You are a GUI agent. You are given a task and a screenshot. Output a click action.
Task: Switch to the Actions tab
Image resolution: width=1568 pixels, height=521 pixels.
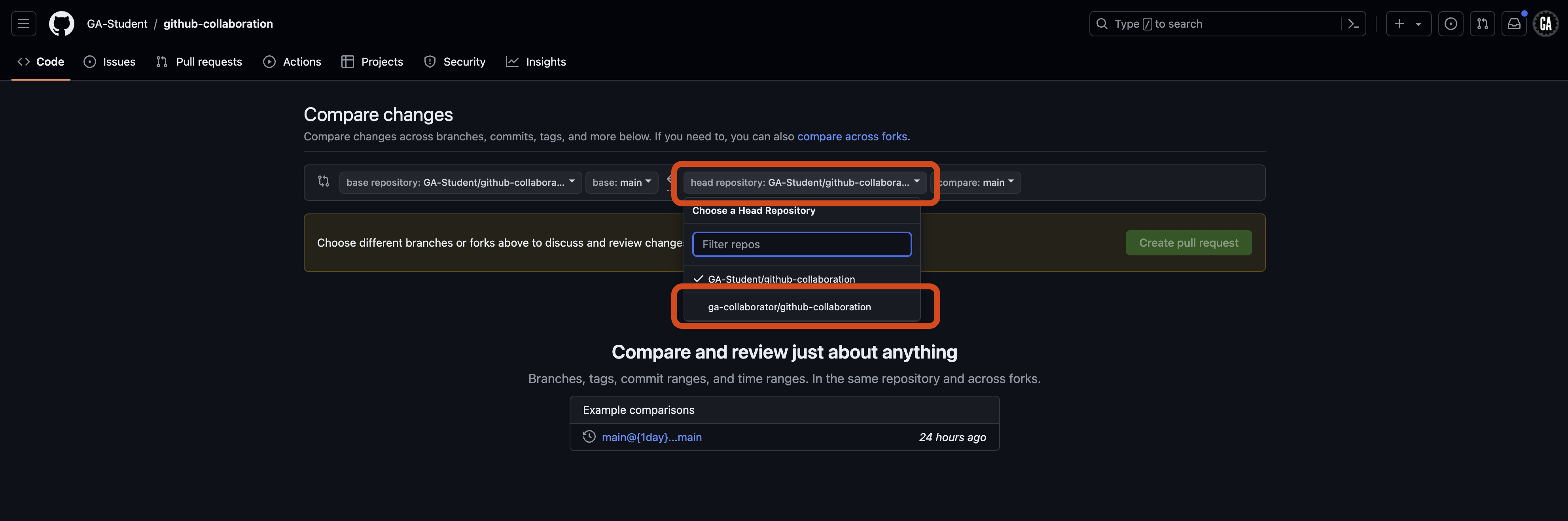292,61
